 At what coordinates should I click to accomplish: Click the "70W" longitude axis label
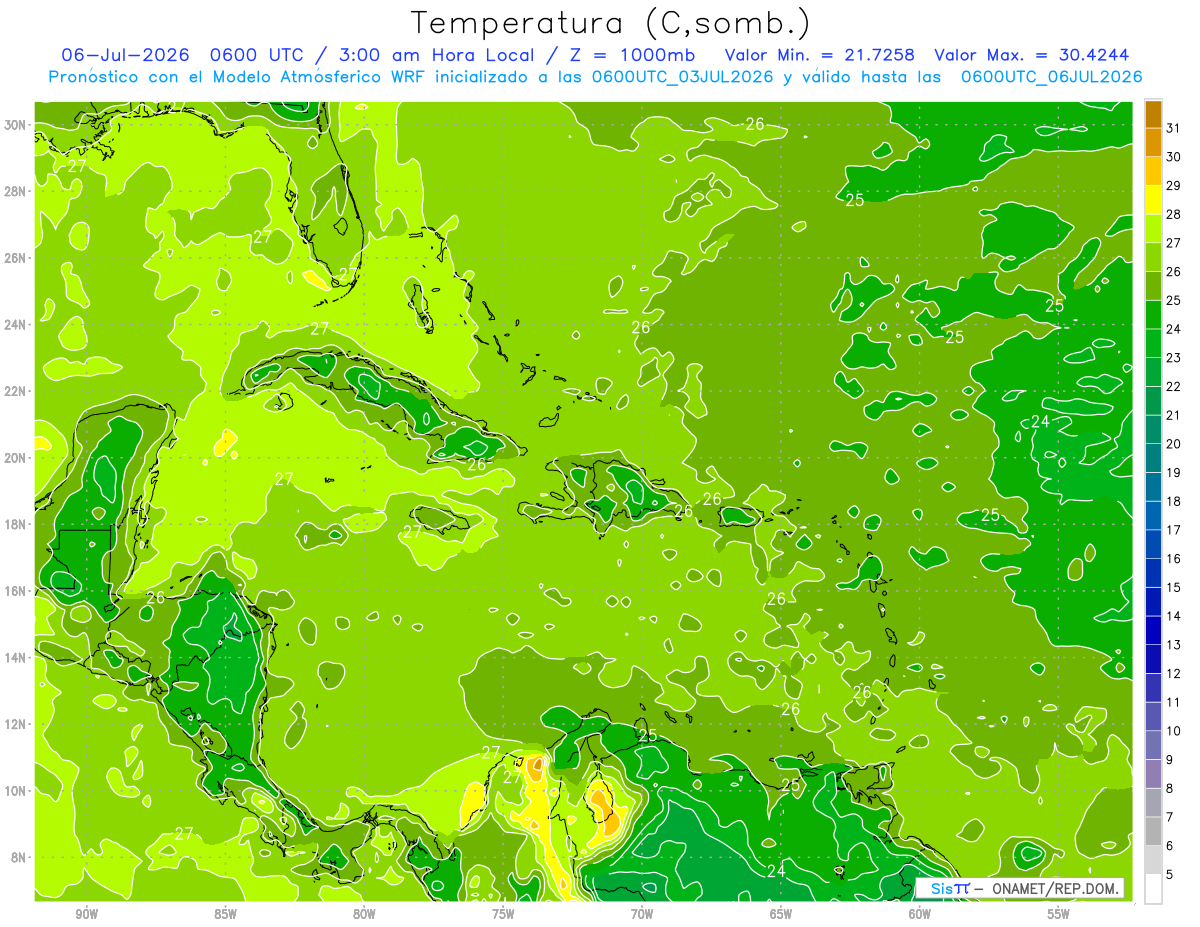(x=642, y=914)
